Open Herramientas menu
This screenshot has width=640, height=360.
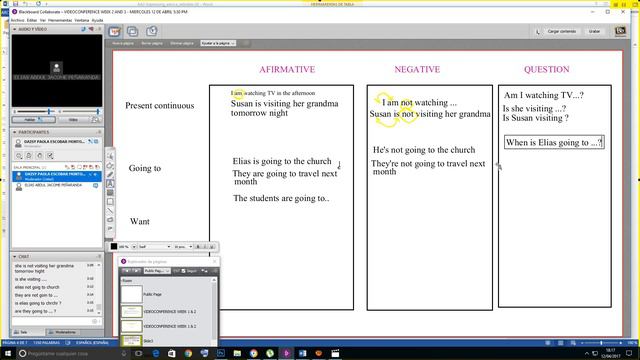(x=60, y=20)
